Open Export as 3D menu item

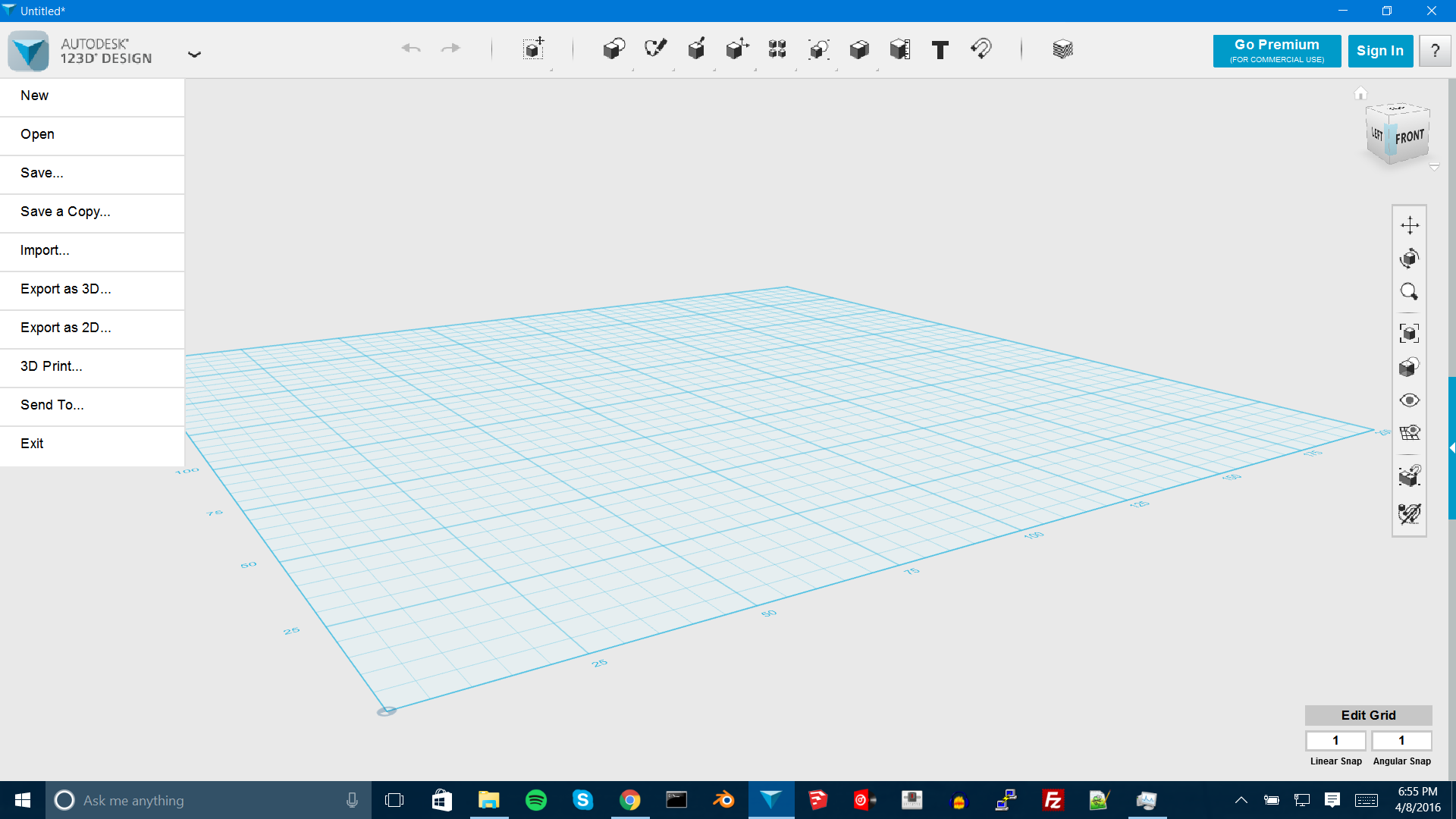coord(66,289)
